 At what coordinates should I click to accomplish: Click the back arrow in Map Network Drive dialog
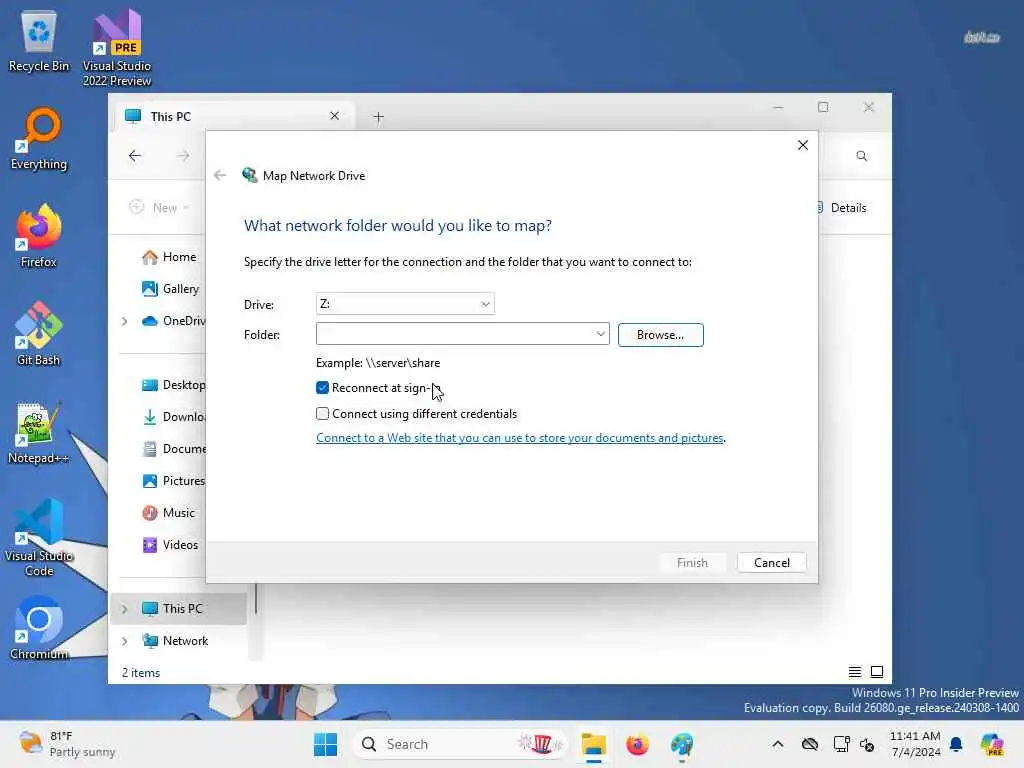point(220,175)
